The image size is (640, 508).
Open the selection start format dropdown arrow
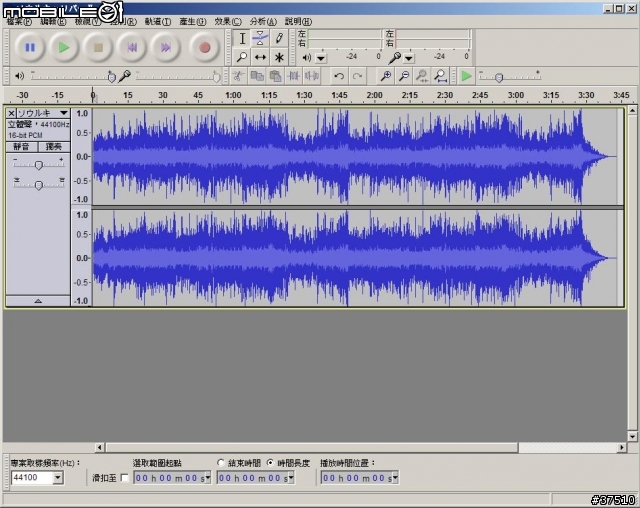[208, 478]
